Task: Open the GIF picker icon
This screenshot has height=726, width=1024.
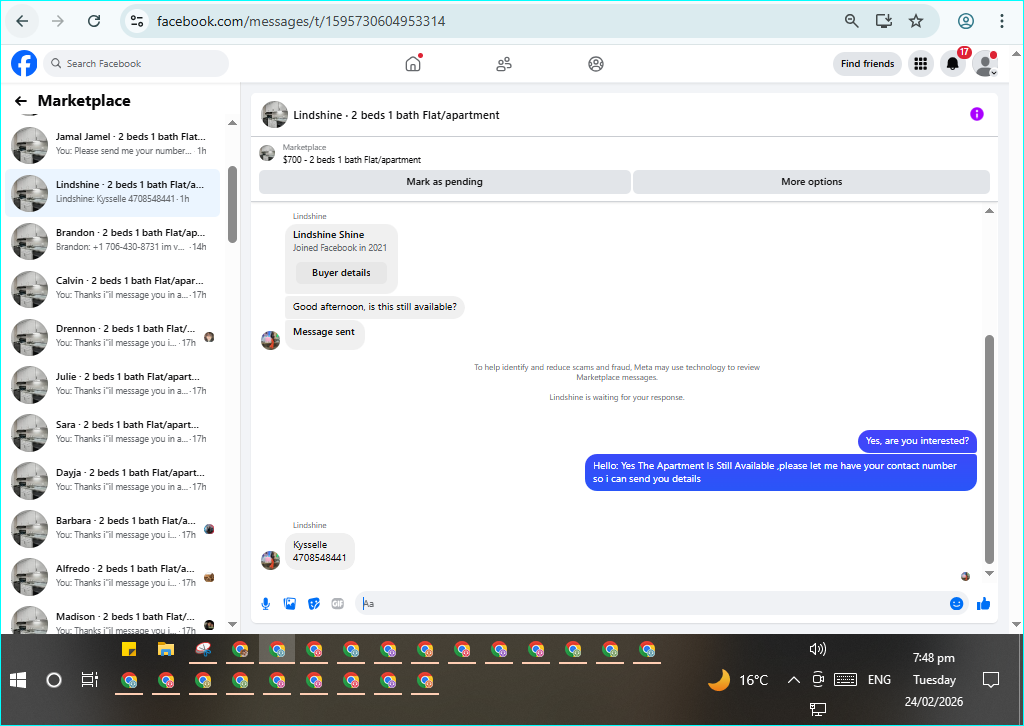Action: click(338, 604)
